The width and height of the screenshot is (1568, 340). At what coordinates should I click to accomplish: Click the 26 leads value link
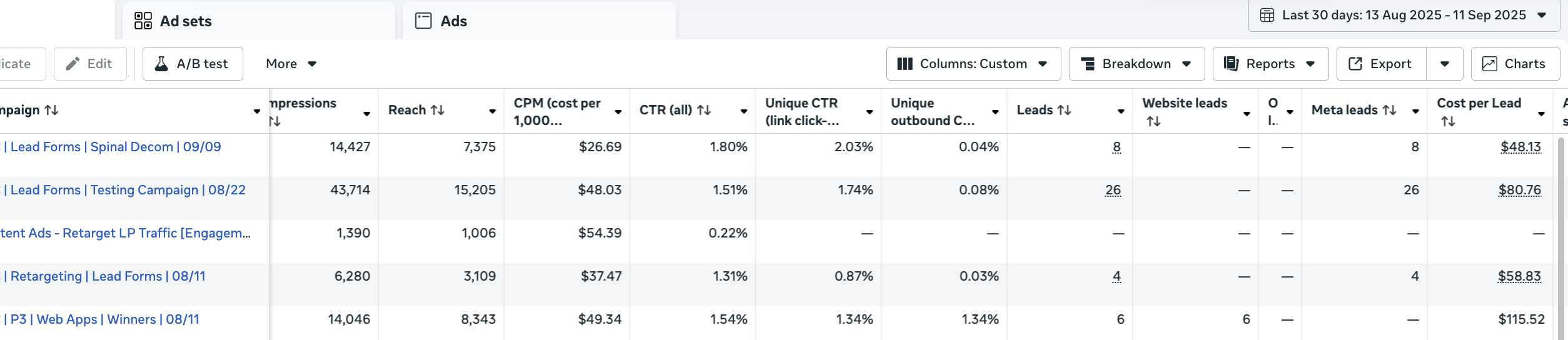click(x=1113, y=190)
